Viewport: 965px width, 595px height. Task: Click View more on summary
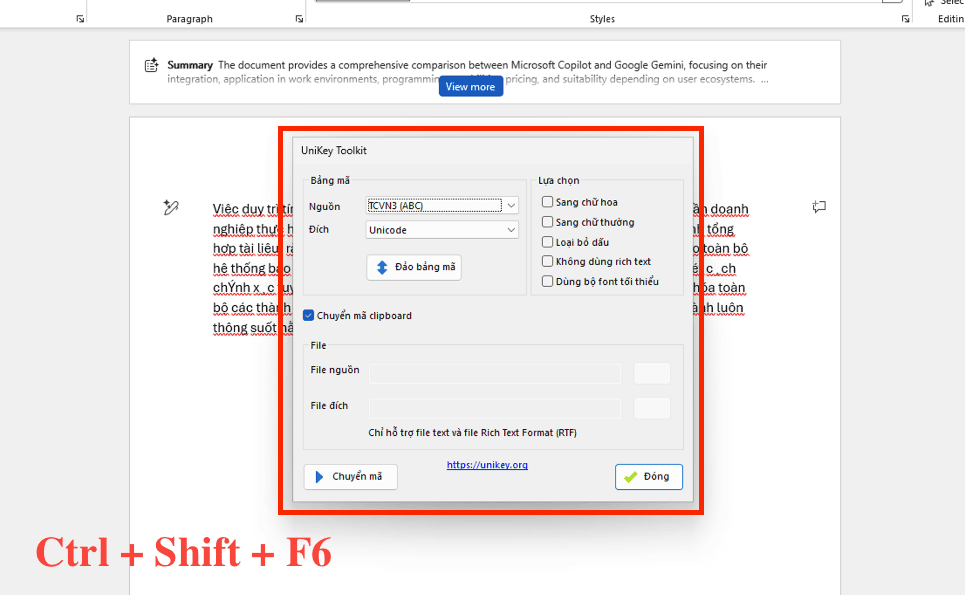click(x=470, y=87)
